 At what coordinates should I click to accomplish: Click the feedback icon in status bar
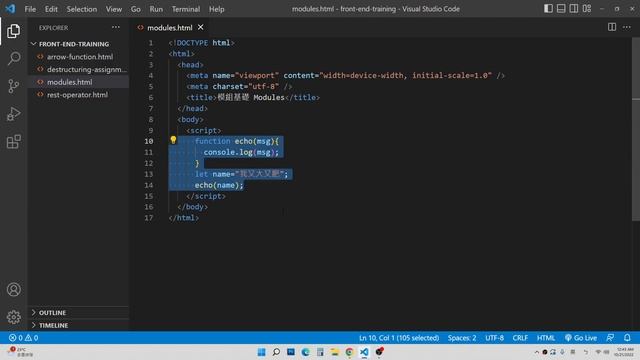click(610, 338)
